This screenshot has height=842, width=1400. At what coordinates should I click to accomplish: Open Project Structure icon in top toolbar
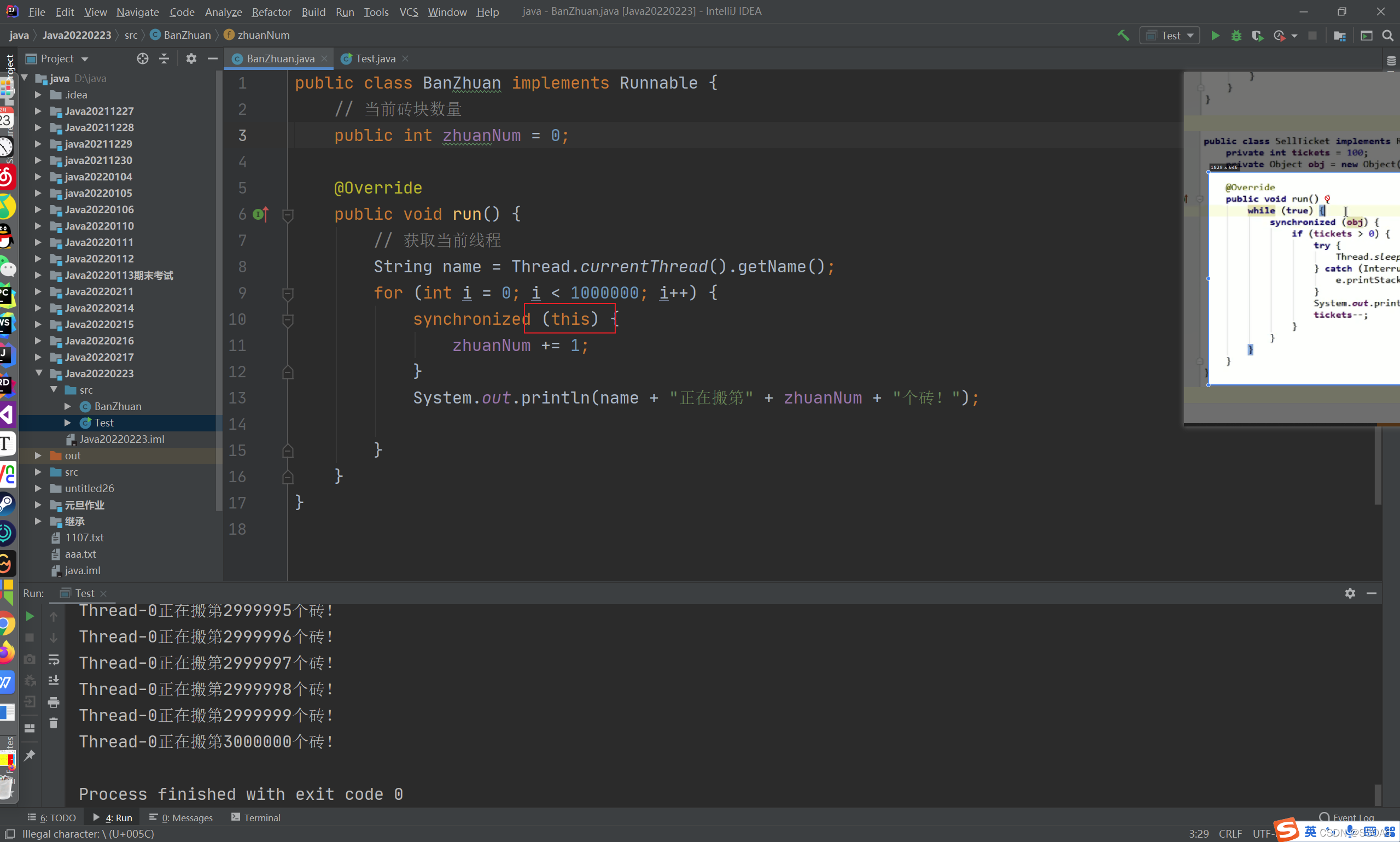click(x=1339, y=35)
